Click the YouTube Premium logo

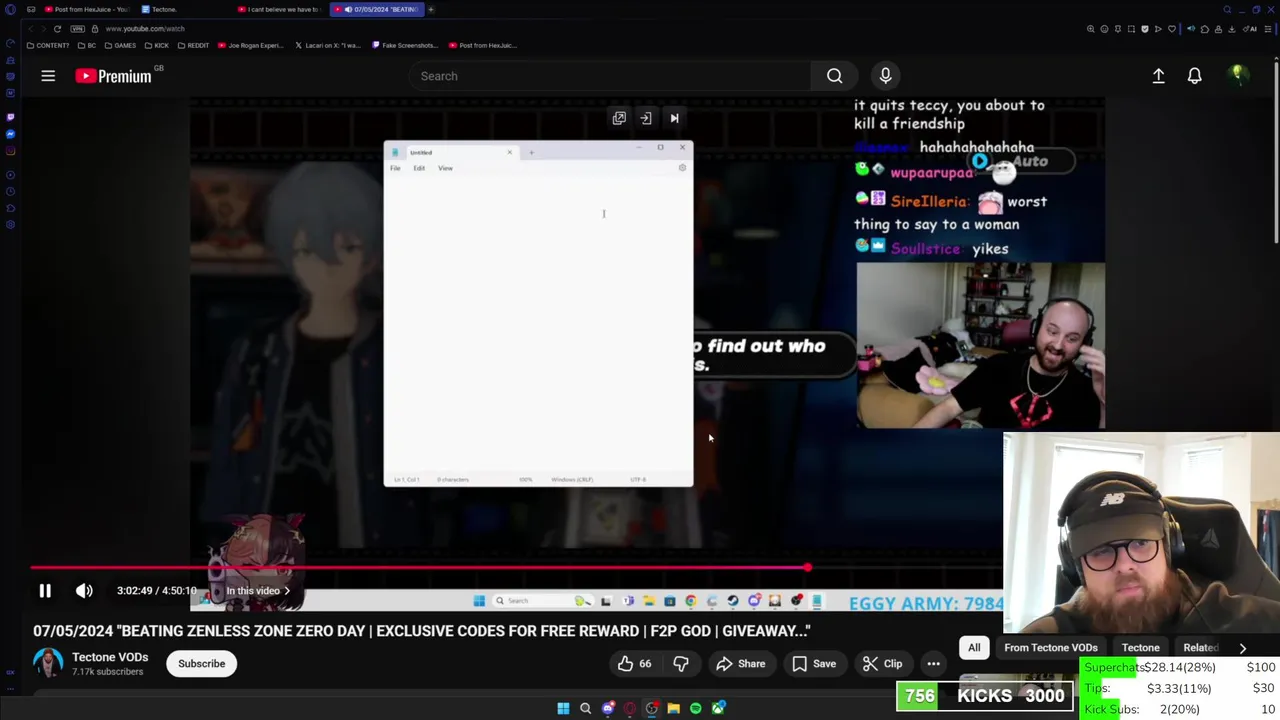point(113,76)
